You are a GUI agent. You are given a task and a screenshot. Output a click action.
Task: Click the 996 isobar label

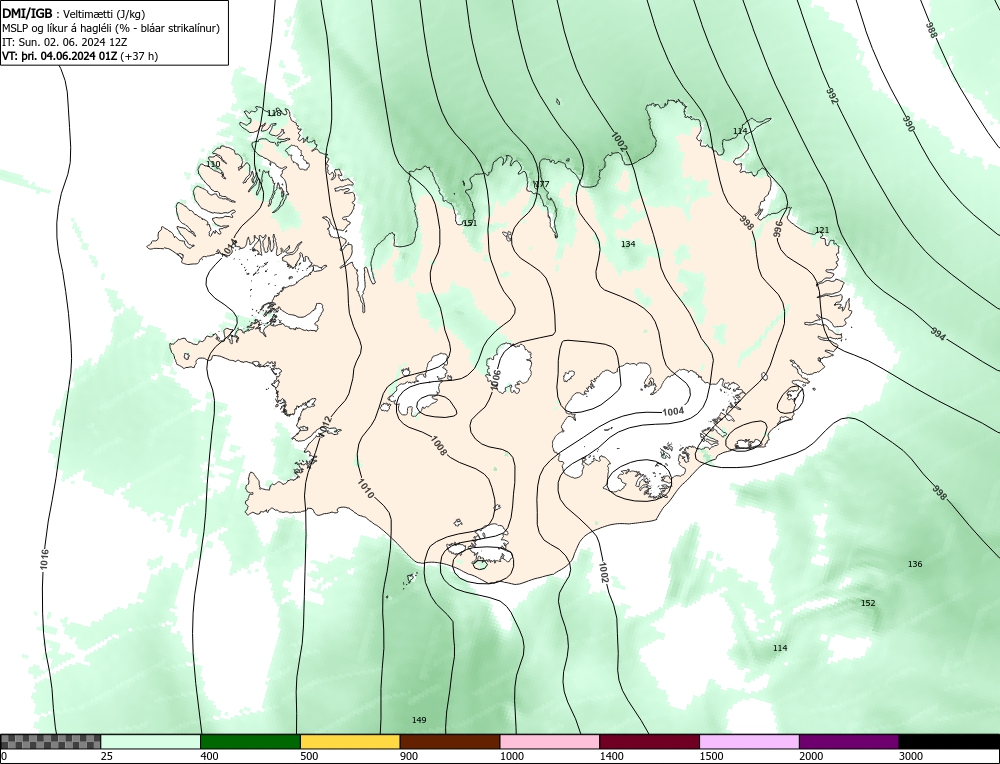click(777, 230)
